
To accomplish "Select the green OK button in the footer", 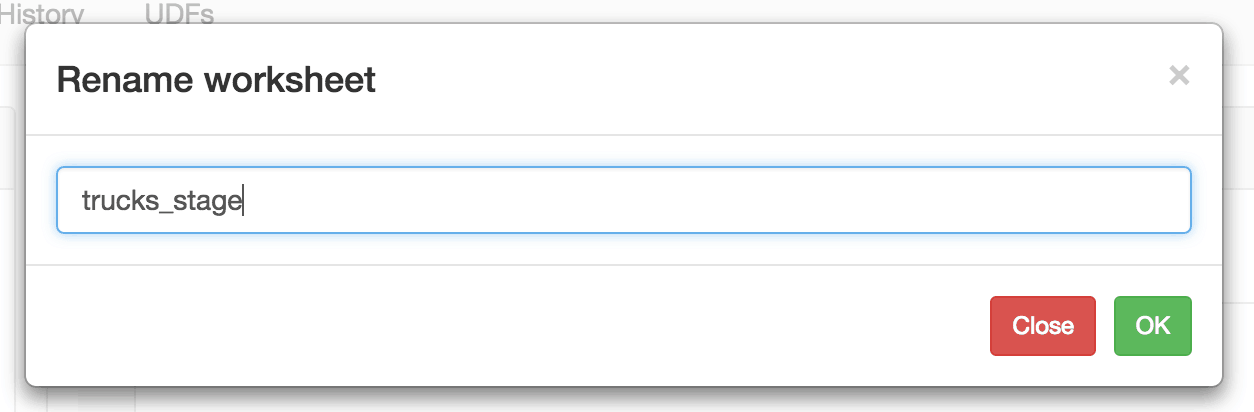I will (1153, 326).
